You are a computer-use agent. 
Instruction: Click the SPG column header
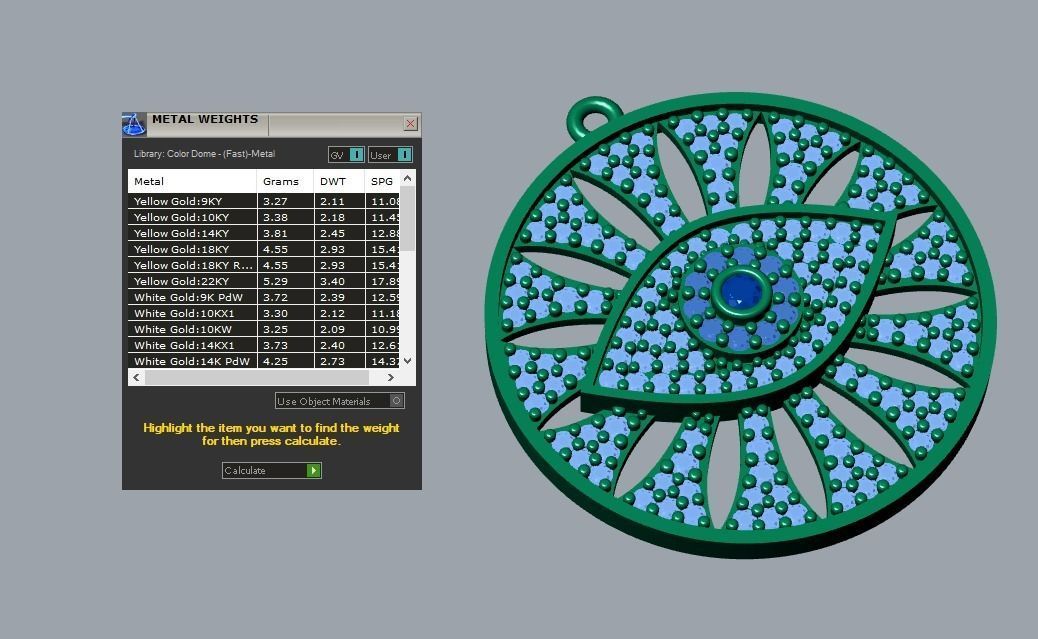coord(383,181)
